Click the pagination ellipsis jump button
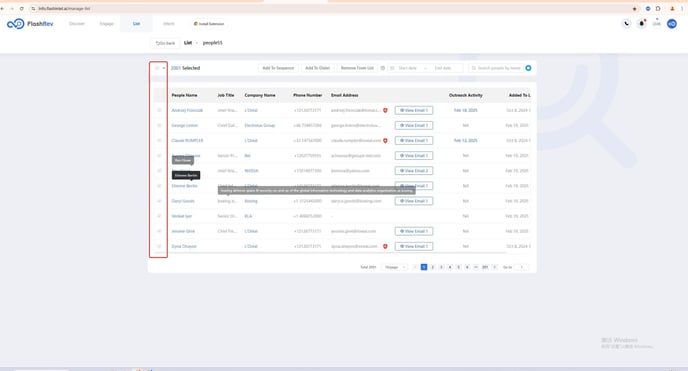 tap(476, 267)
